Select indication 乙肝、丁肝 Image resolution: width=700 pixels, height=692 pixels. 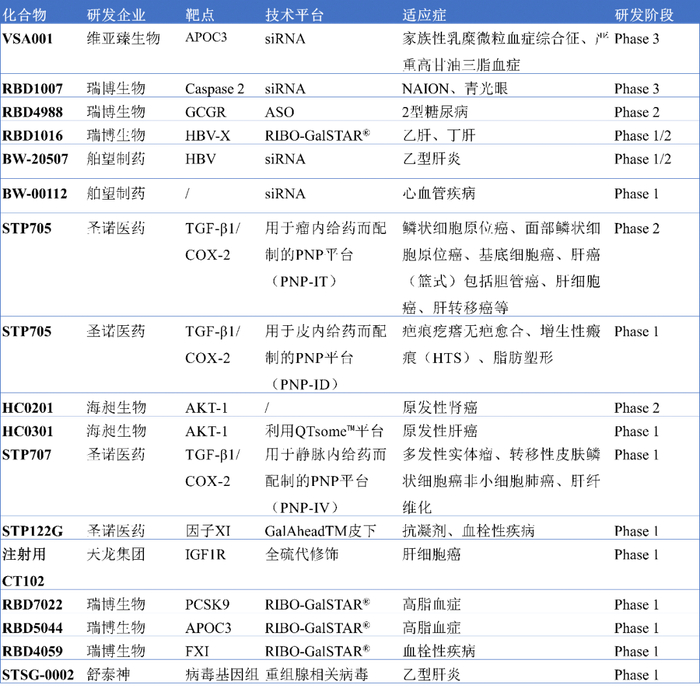[439, 135]
